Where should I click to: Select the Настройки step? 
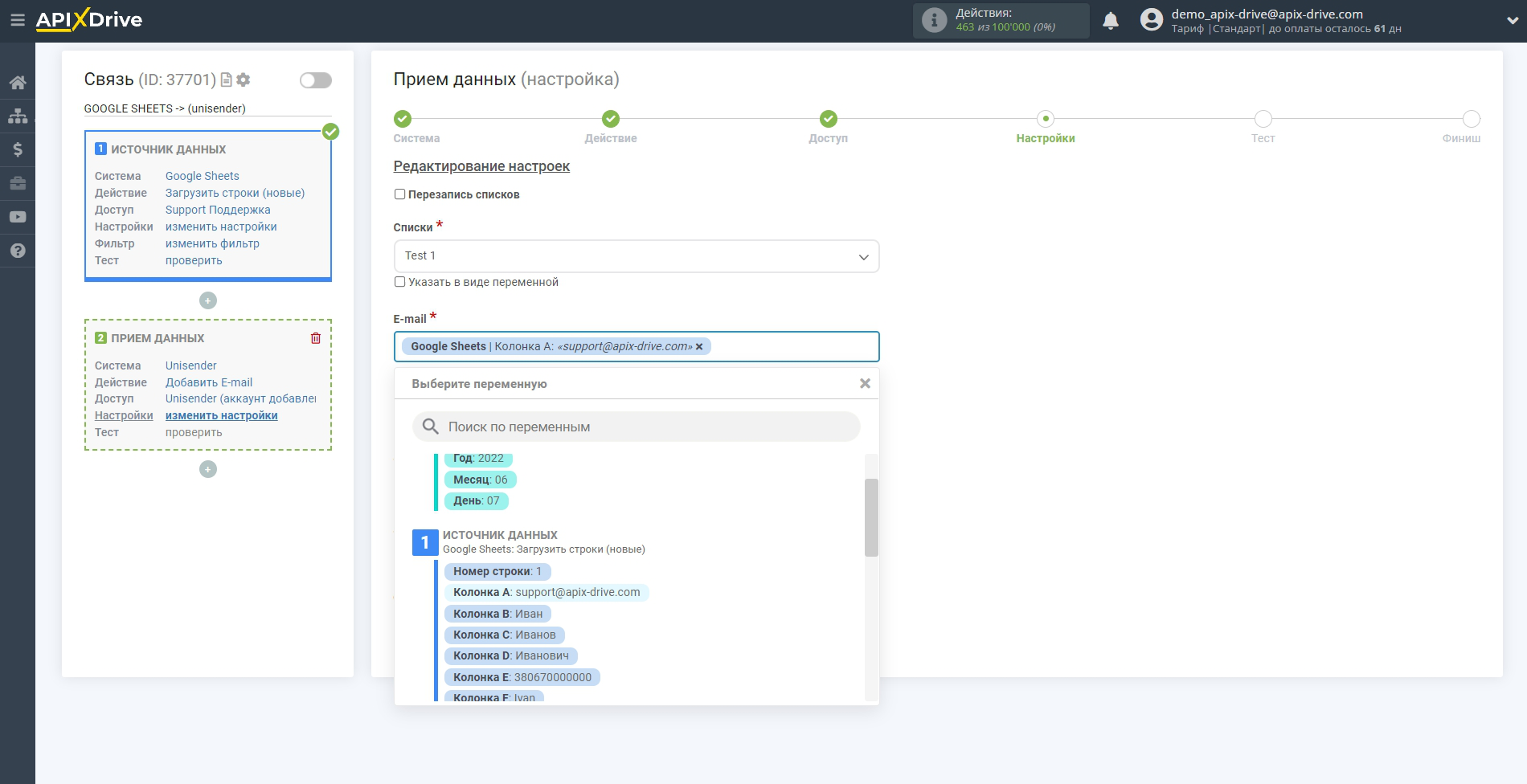tap(1046, 119)
